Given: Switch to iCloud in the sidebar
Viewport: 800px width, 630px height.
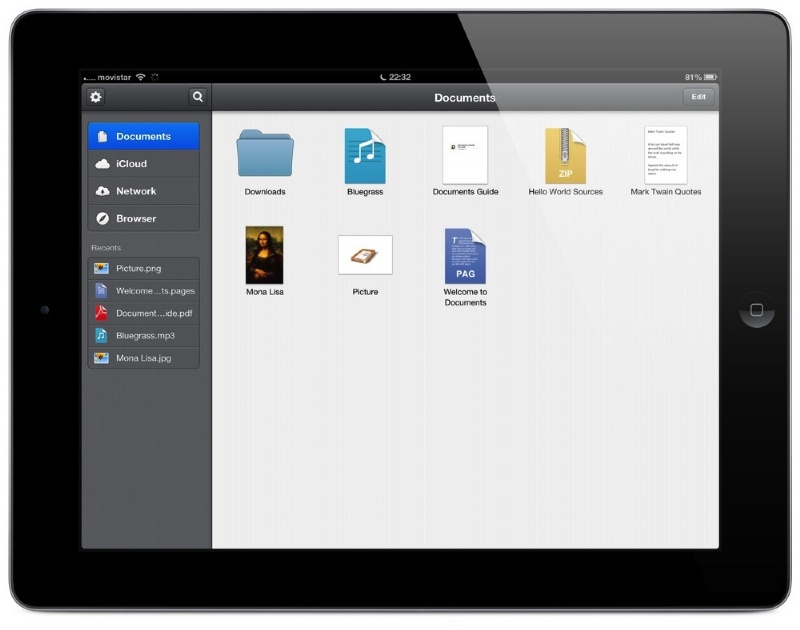Looking at the screenshot, I should click(143, 164).
